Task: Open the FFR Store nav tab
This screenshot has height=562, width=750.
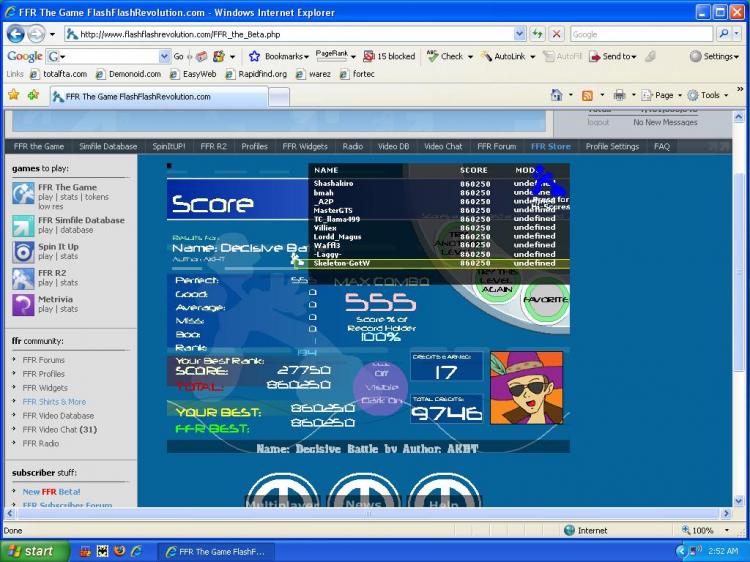Action: (550, 146)
